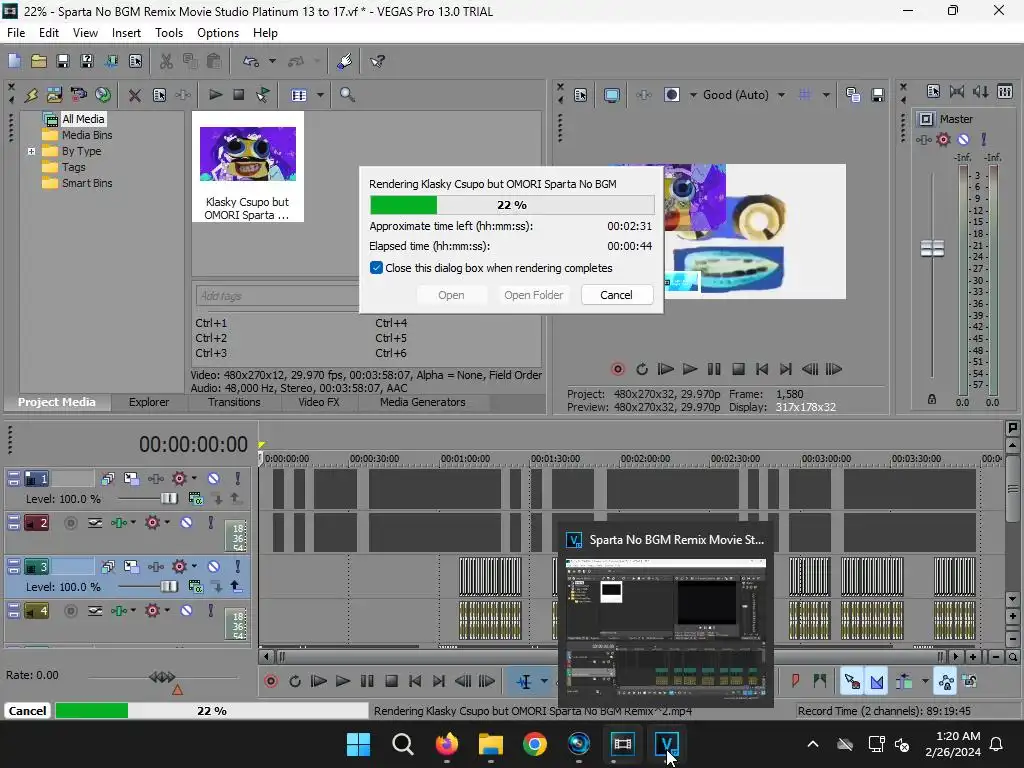Open Undo history dropdown arrow

(272, 61)
